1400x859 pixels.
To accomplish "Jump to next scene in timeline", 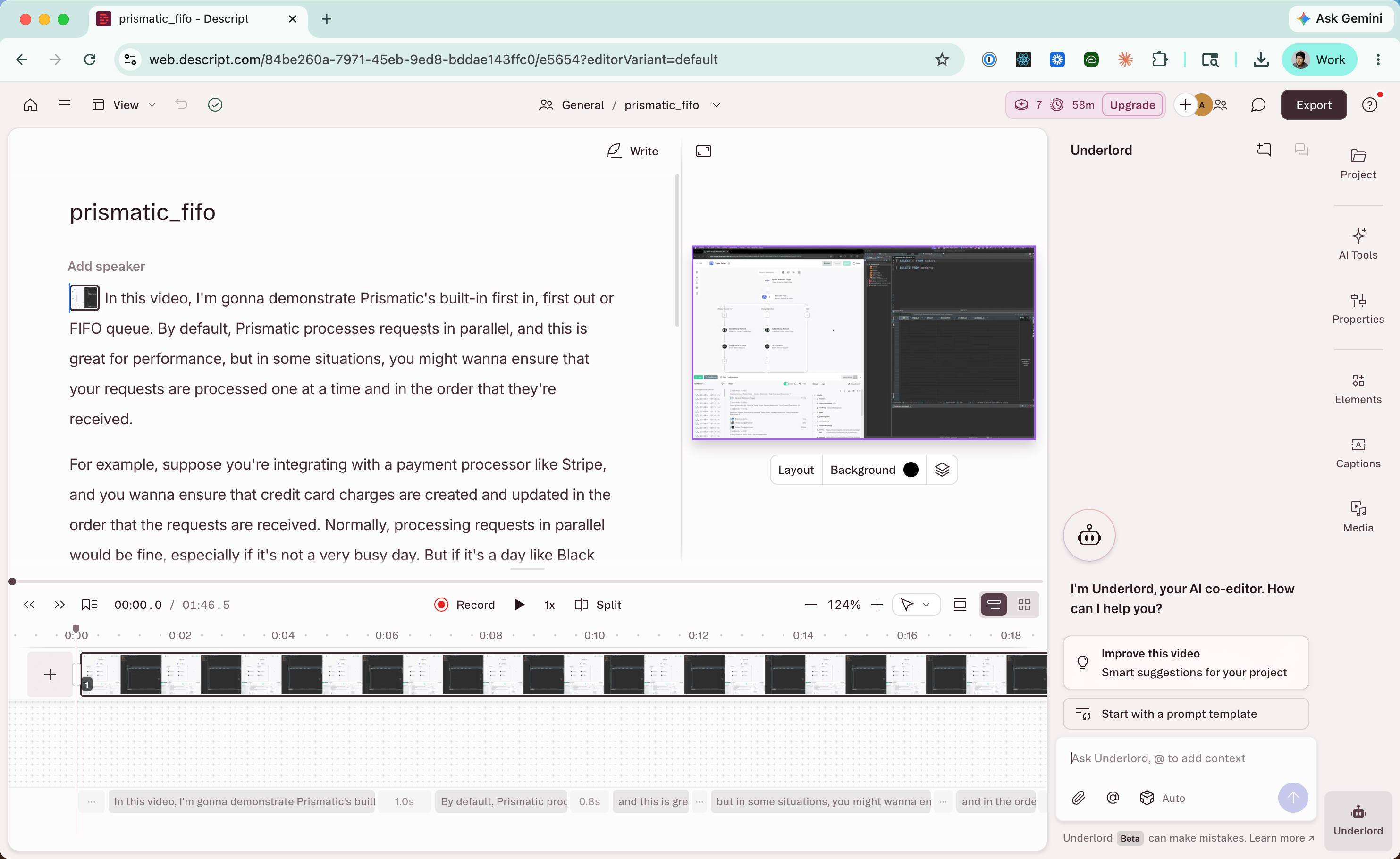I will (59, 605).
